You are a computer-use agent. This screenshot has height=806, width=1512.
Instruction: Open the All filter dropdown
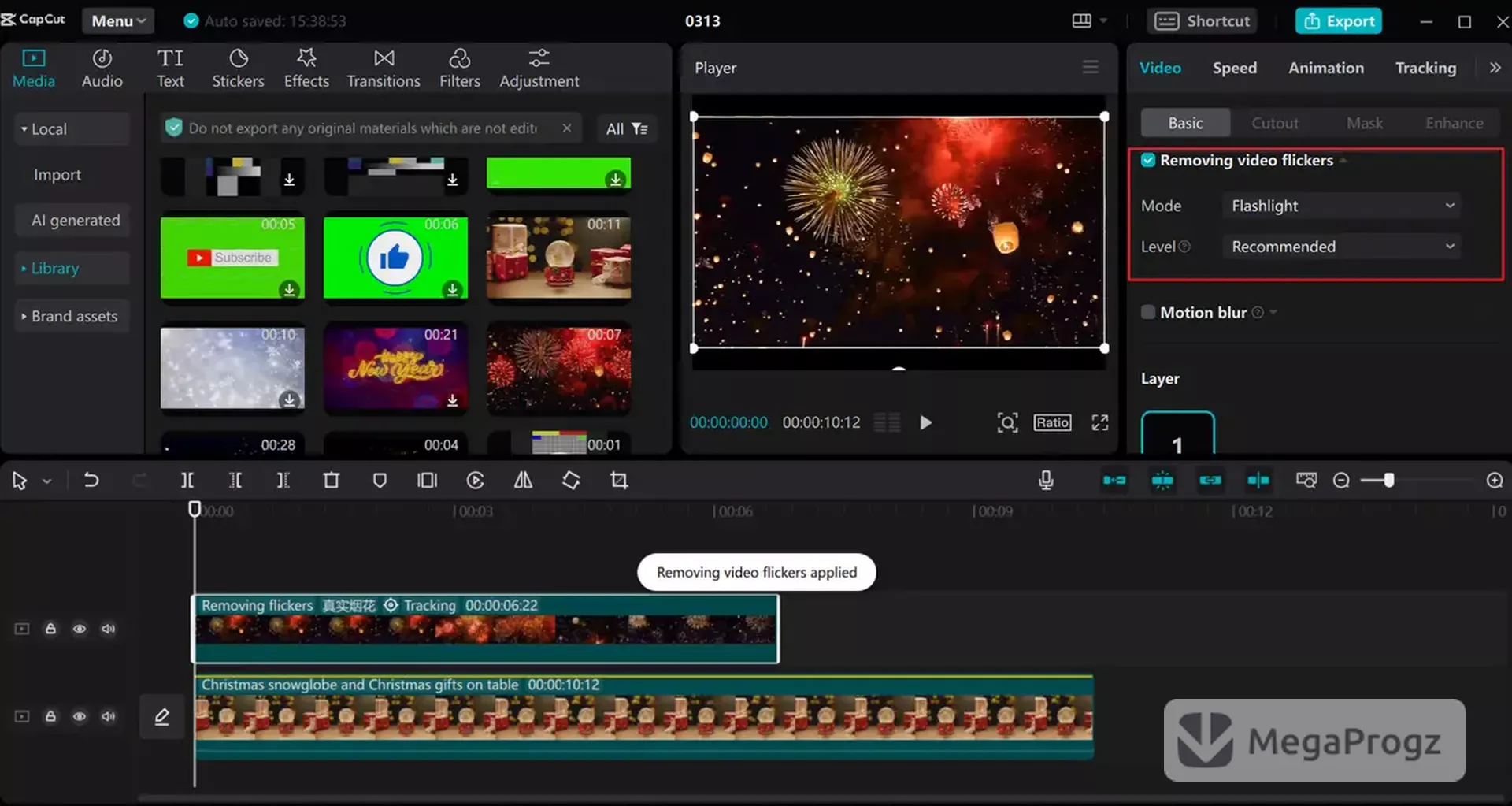pyautogui.click(x=627, y=128)
